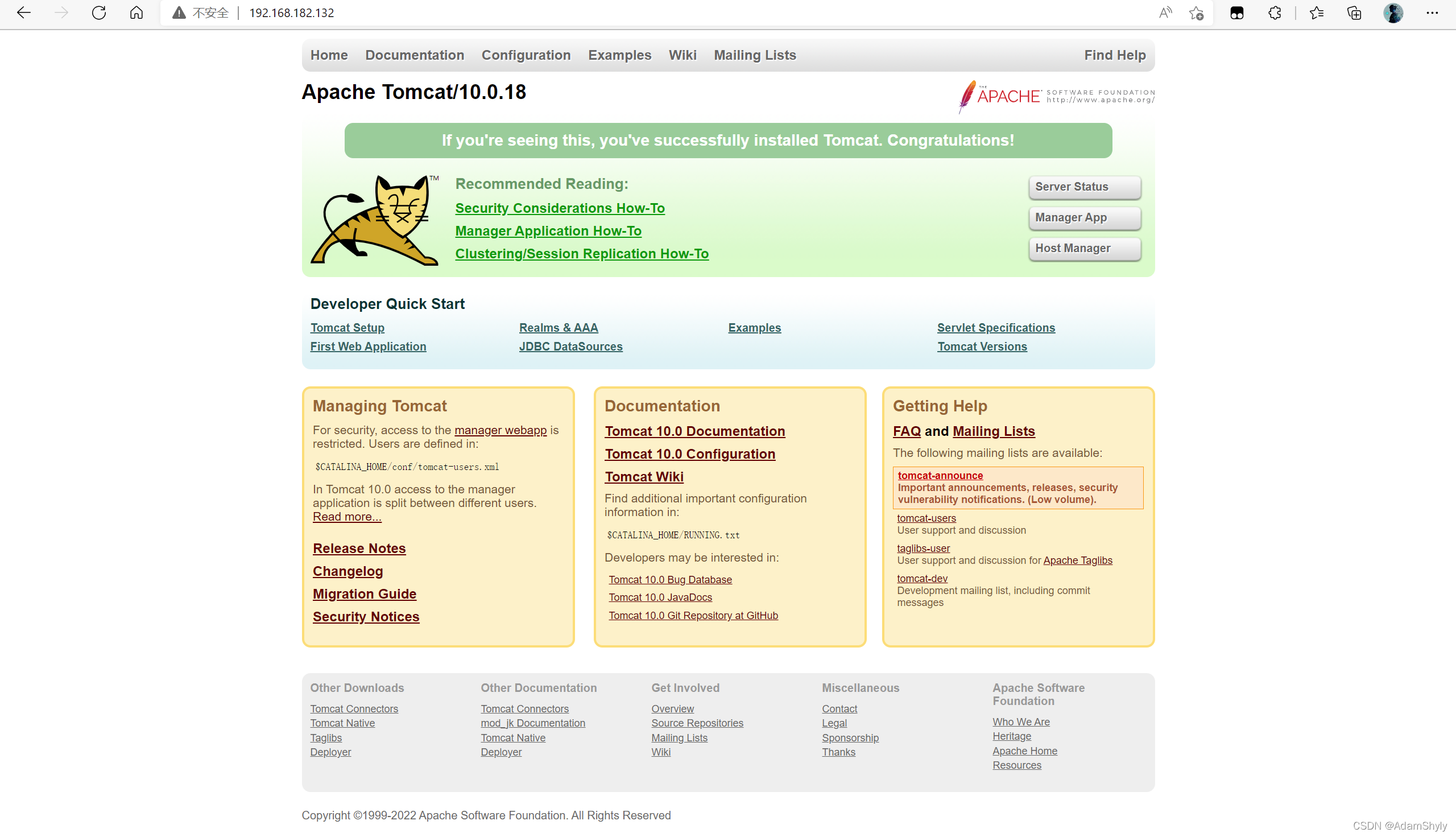1456x837 pixels.
Task: Open the Host Manager button
Action: click(x=1084, y=248)
